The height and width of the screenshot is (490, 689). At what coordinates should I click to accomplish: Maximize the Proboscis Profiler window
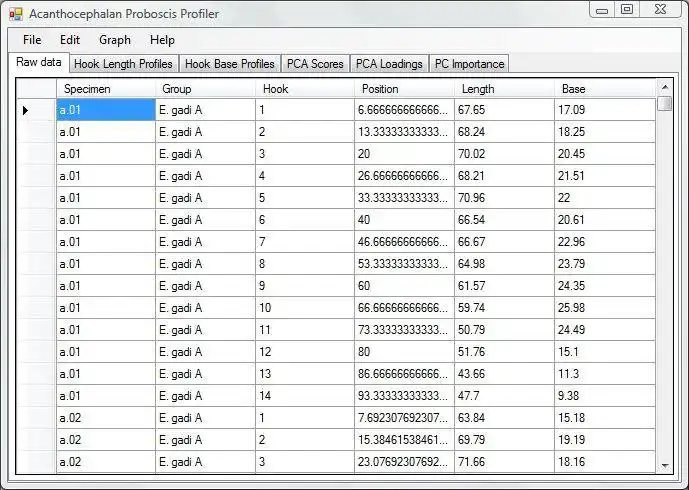627,9
